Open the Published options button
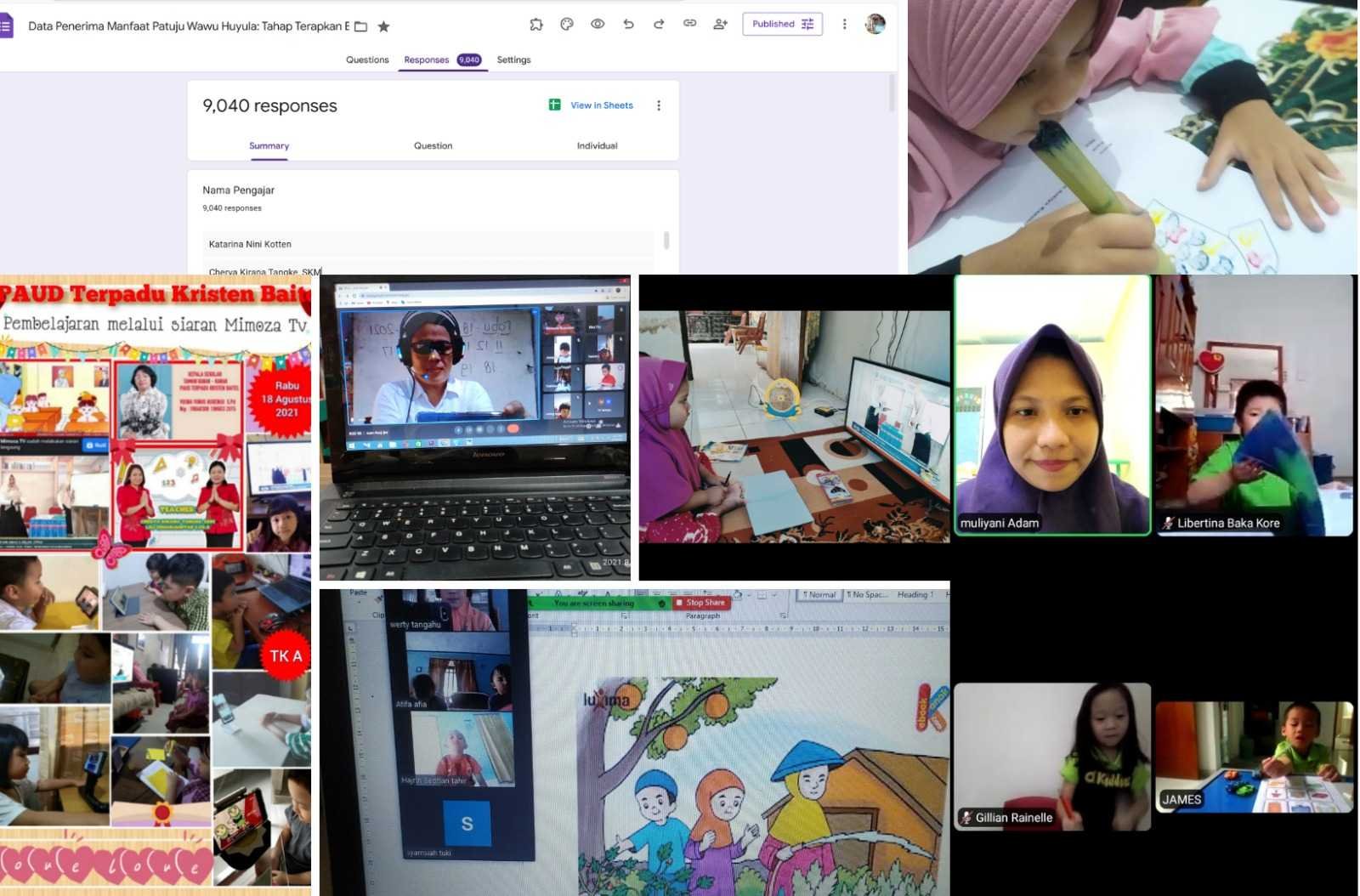This screenshot has width=1360, height=896. [782, 25]
